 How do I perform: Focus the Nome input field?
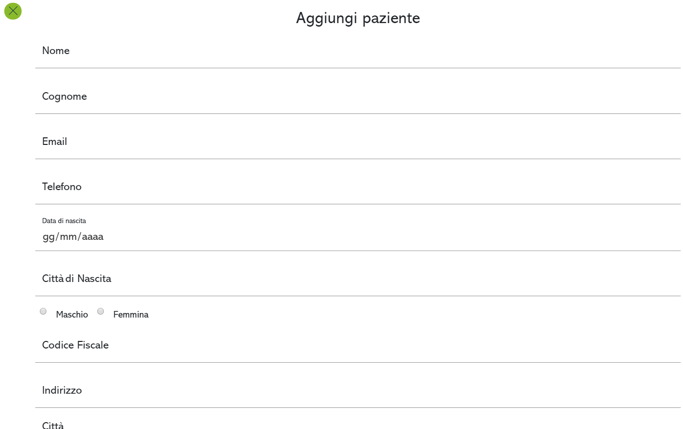358,51
